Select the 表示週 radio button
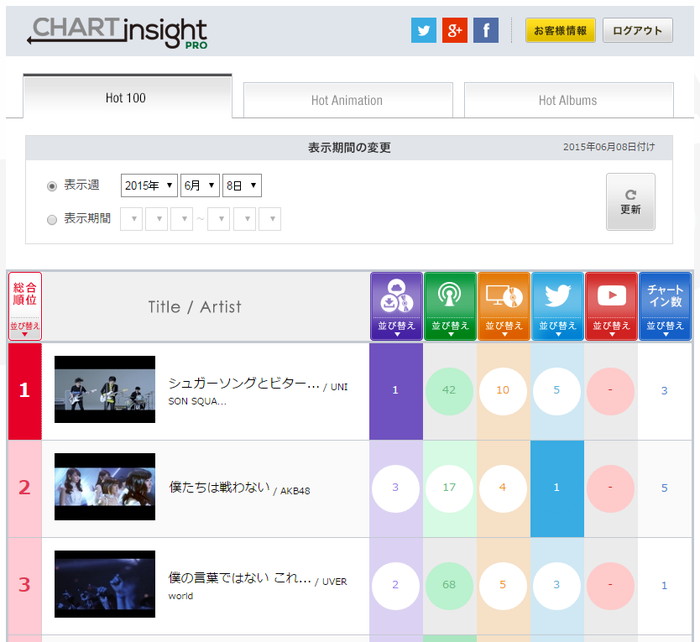The height and width of the screenshot is (642, 700). coord(52,186)
